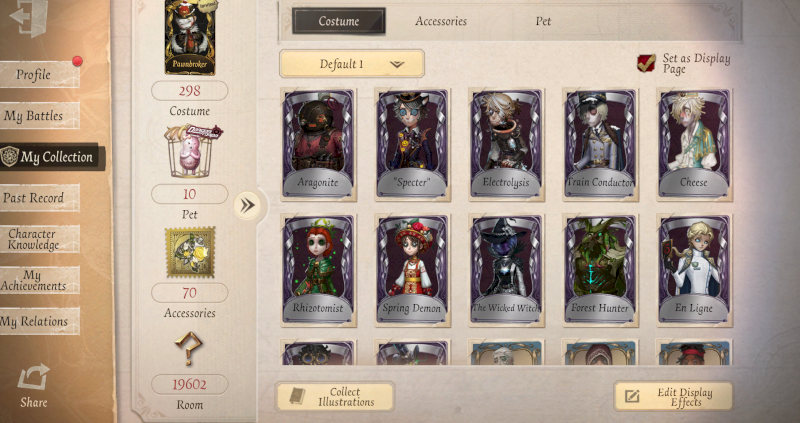Open the Pawnbroker character portrait
The image size is (800, 423).
pos(190,37)
